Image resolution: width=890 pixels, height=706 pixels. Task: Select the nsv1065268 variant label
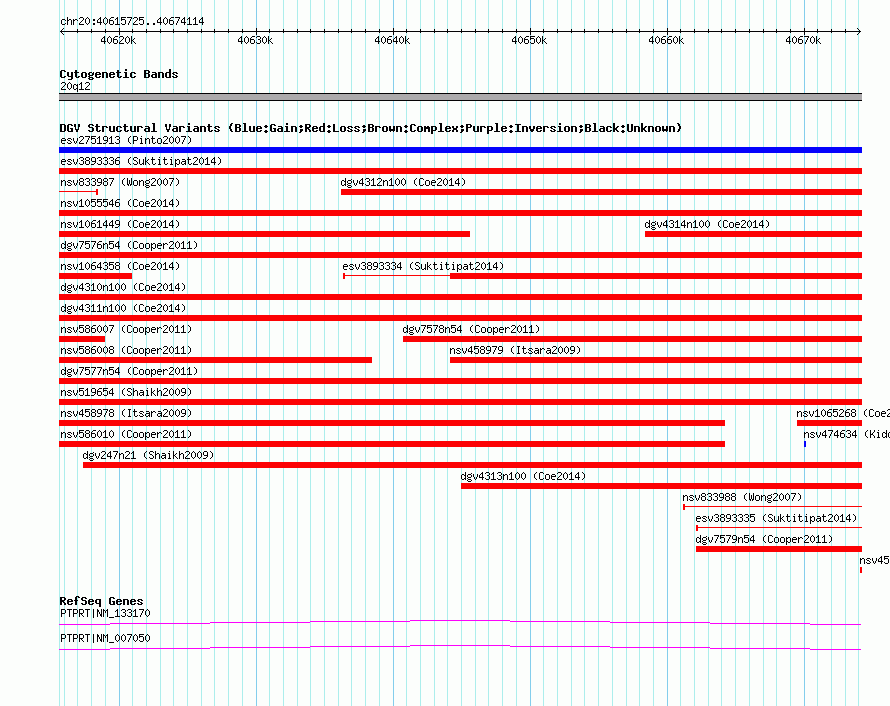[x=843, y=413]
